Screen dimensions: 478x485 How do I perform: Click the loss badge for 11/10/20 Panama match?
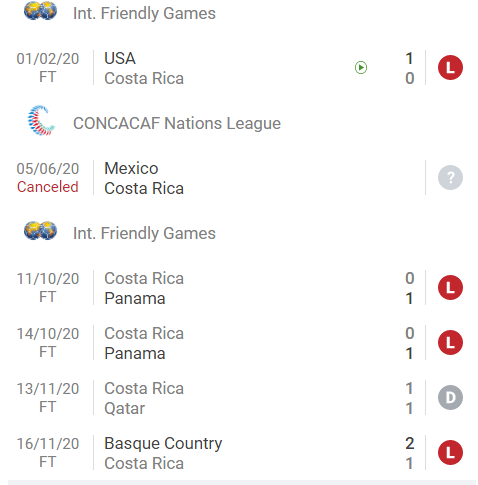click(450, 288)
